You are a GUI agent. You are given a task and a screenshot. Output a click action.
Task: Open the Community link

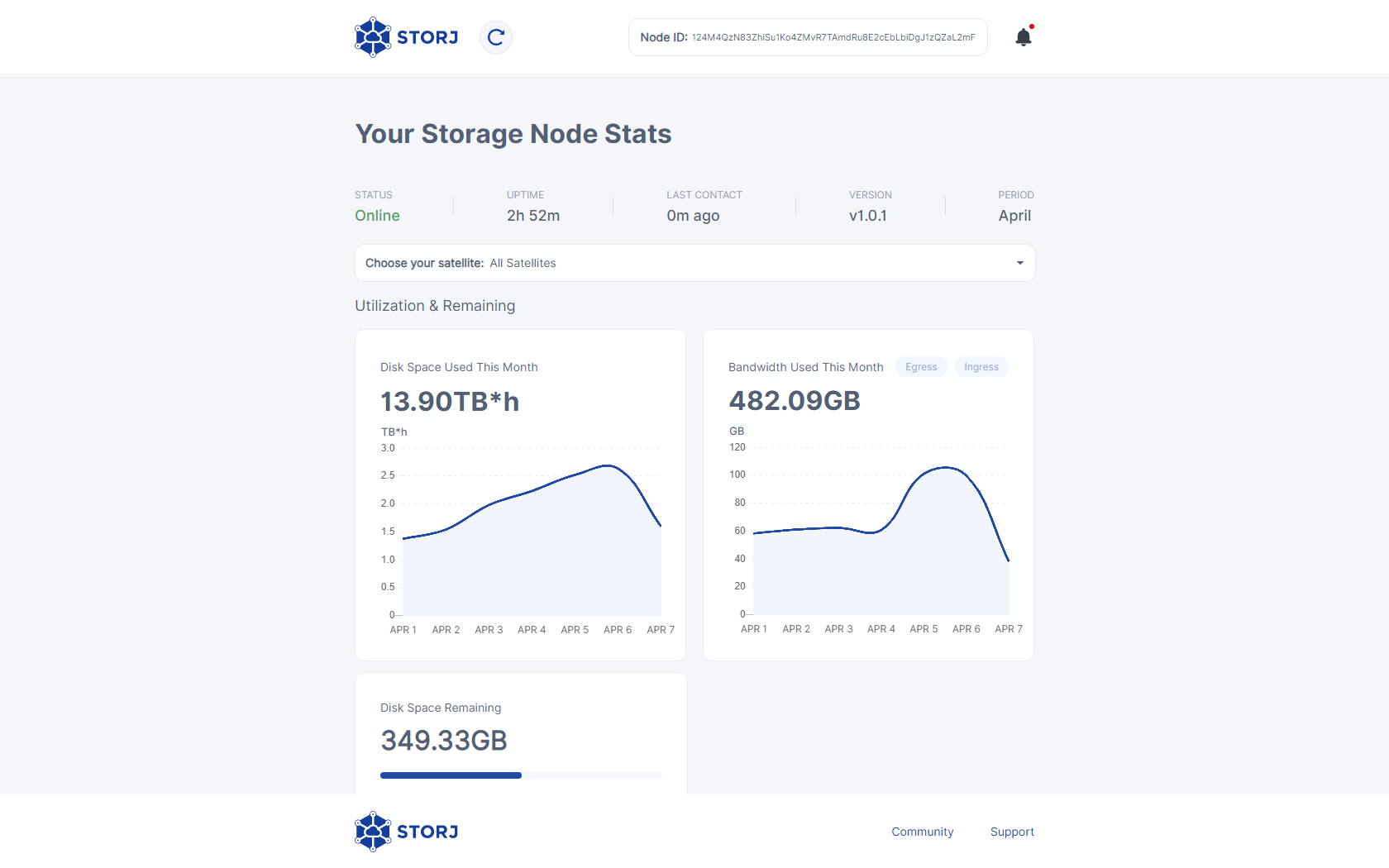tap(923, 832)
